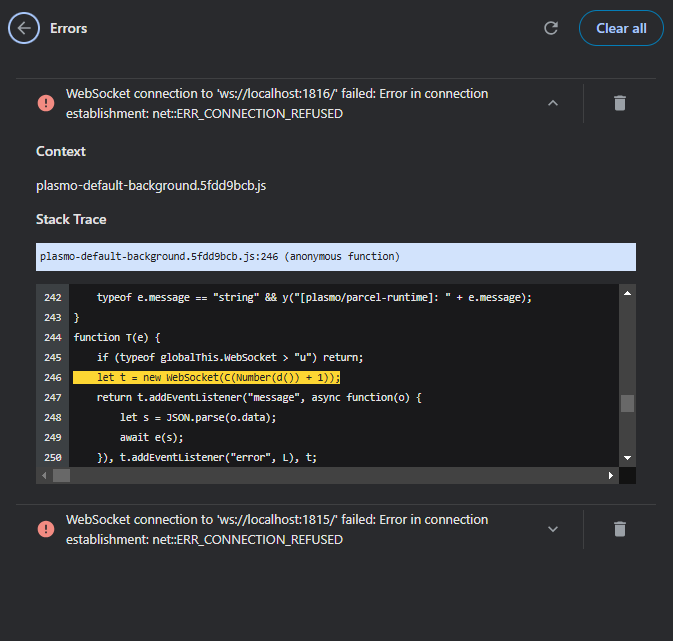Click the 'Context' heading

61,152
